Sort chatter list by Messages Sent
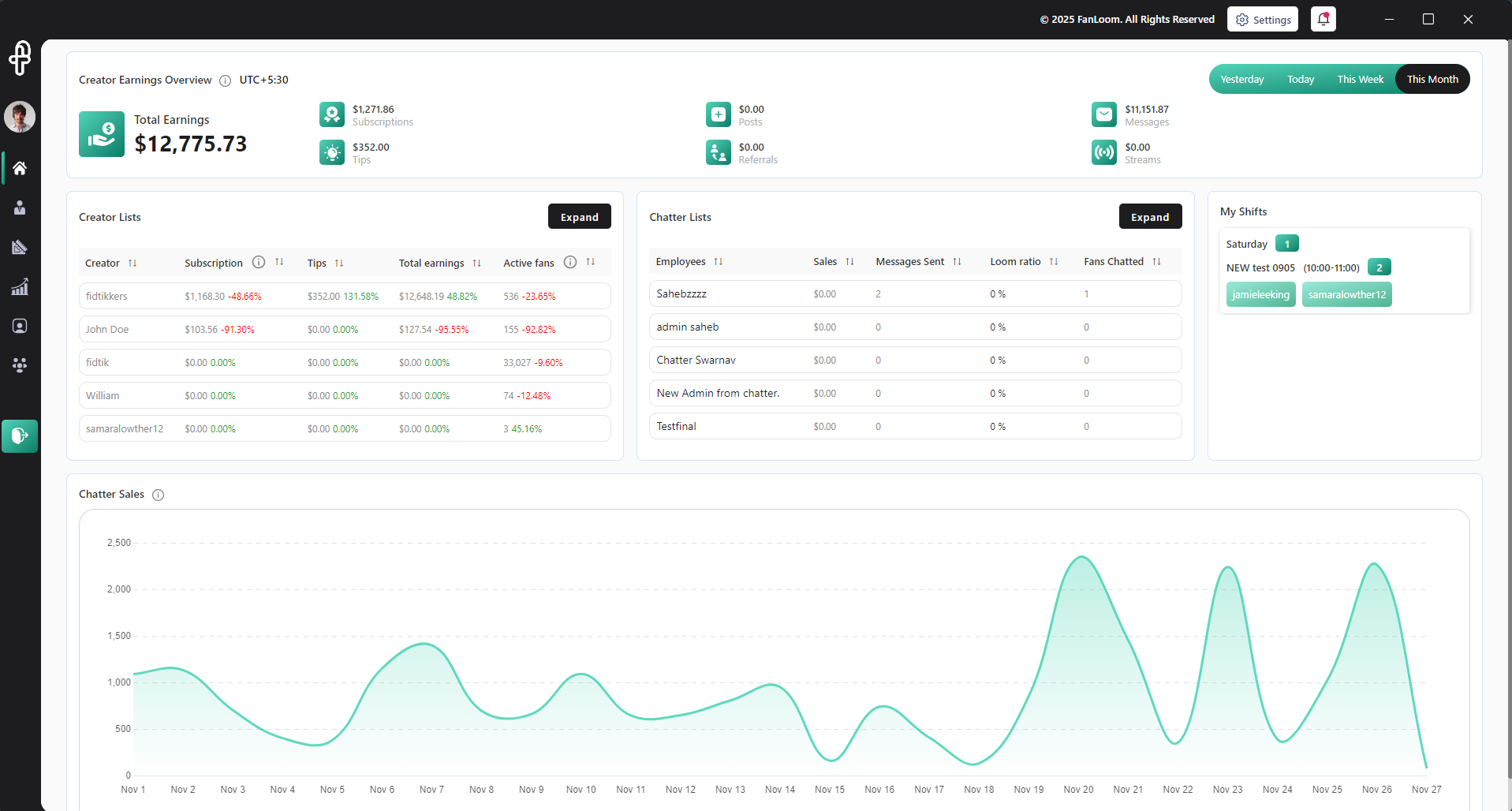Image resolution: width=1512 pixels, height=811 pixels. tap(957, 262)
